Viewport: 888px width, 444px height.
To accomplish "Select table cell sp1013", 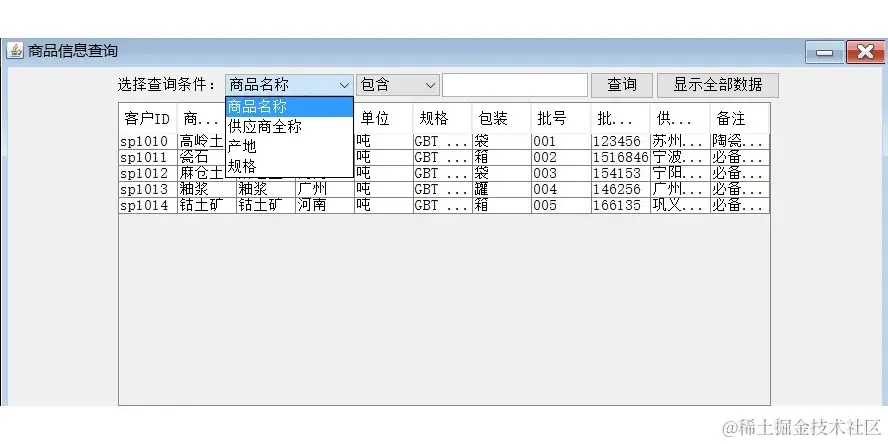I will coord(148,189).
